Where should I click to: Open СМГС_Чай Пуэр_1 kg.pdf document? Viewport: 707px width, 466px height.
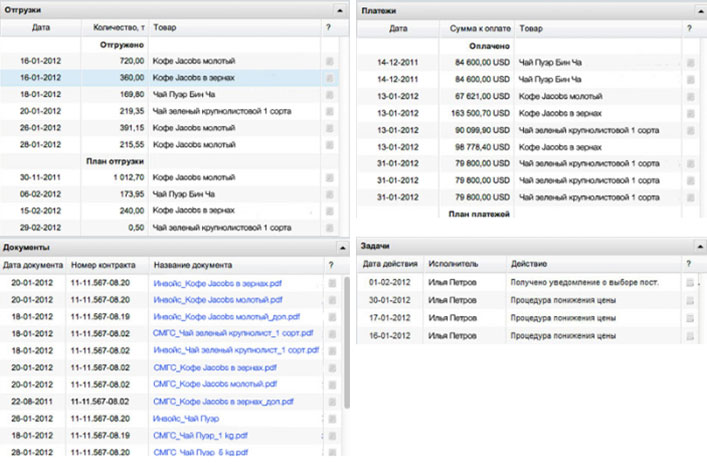(x=201, y=436)
